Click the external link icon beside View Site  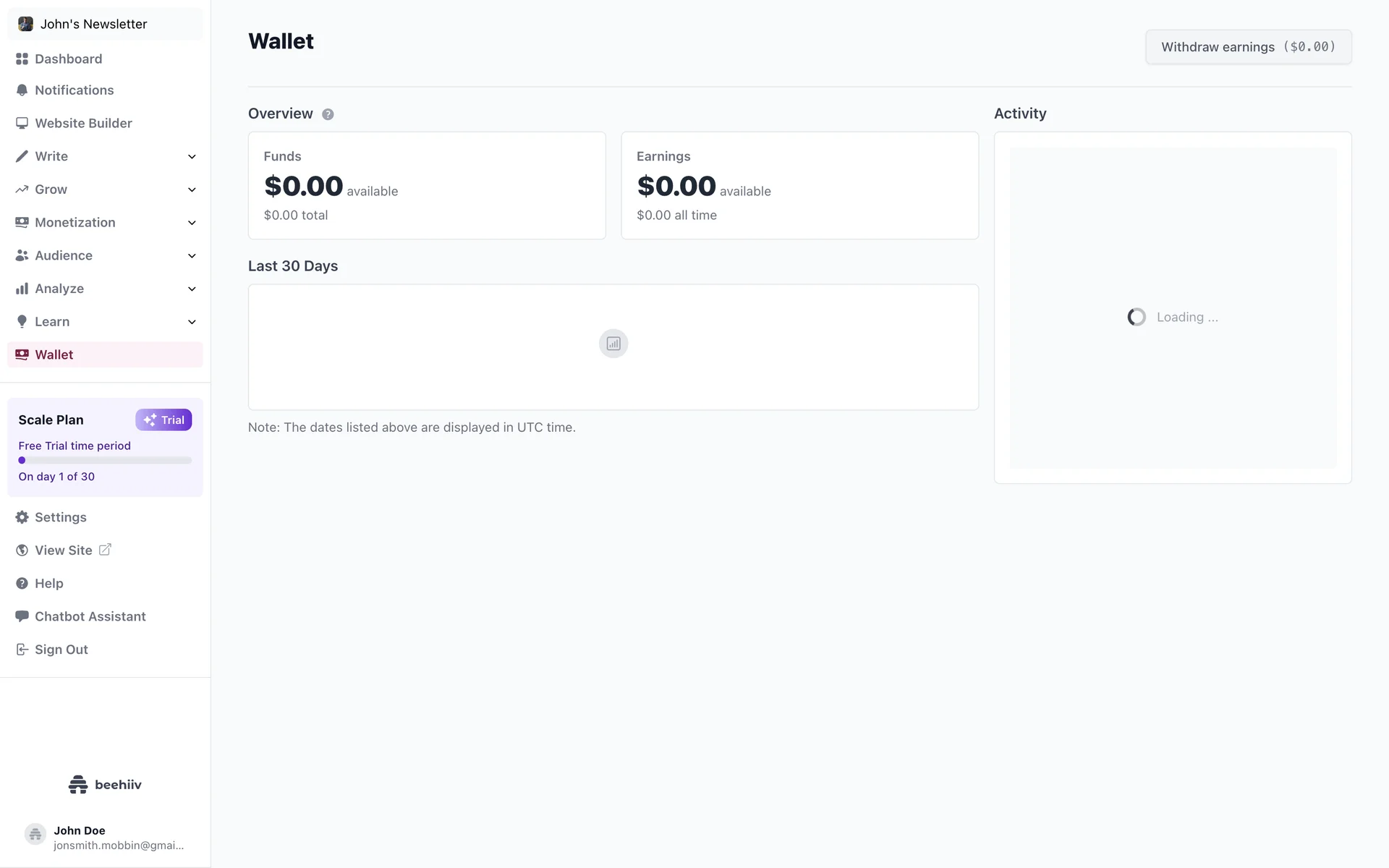105,550
